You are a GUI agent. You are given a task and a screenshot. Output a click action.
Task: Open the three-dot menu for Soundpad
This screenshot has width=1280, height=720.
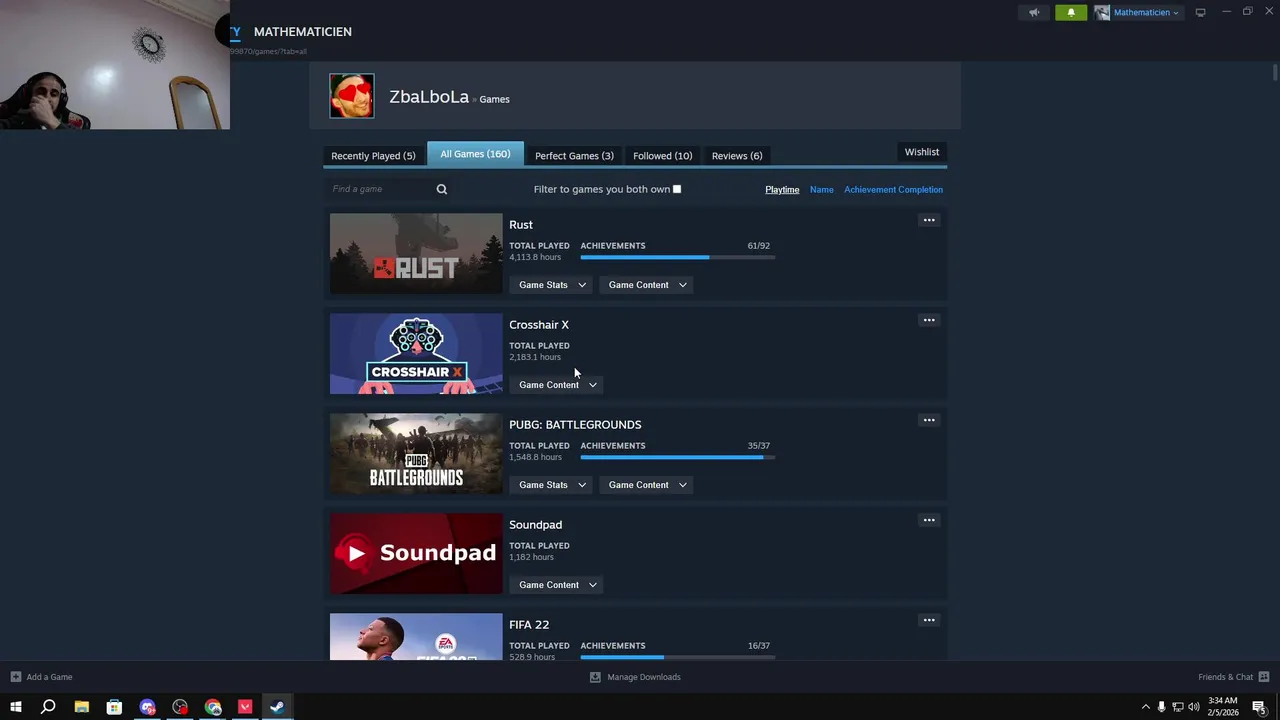[x=929, y=520]
